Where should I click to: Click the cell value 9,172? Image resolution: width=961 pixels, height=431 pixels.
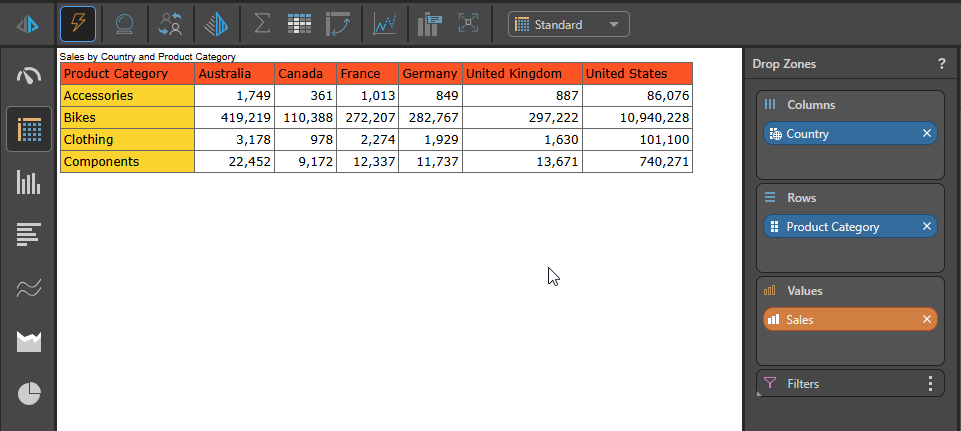[306, 162]
